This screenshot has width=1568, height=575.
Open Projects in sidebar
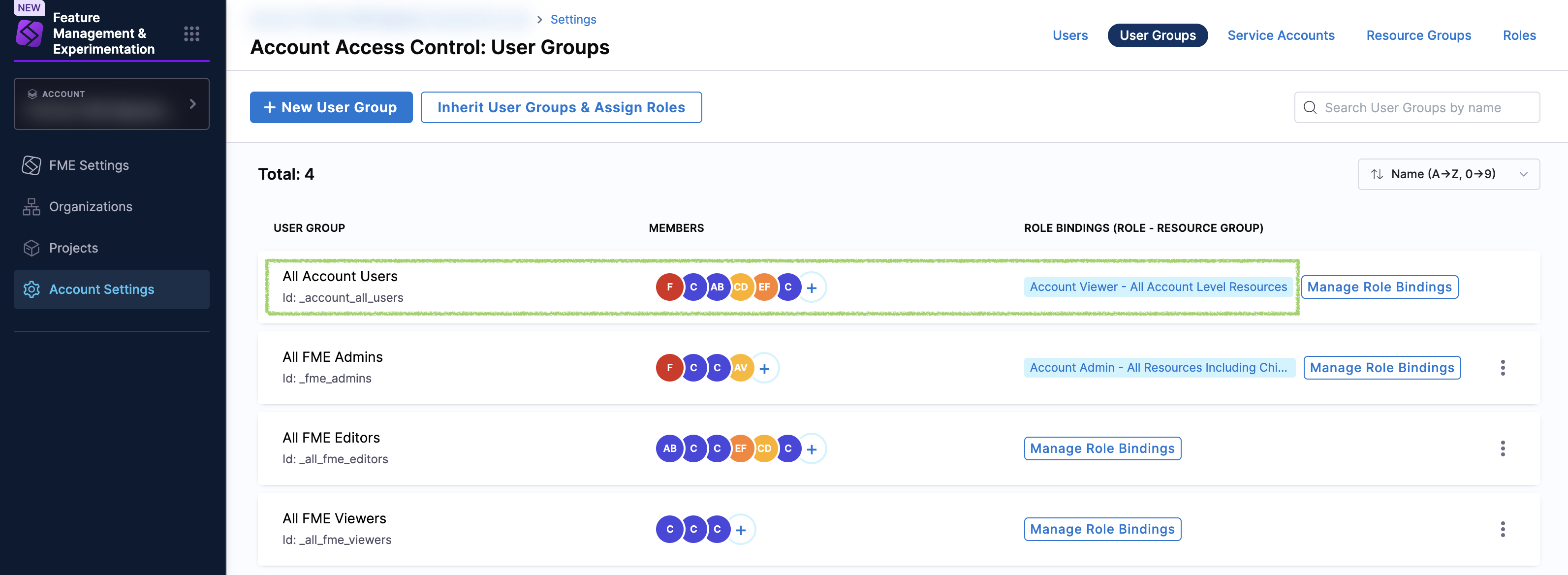[x=73, y=248]
